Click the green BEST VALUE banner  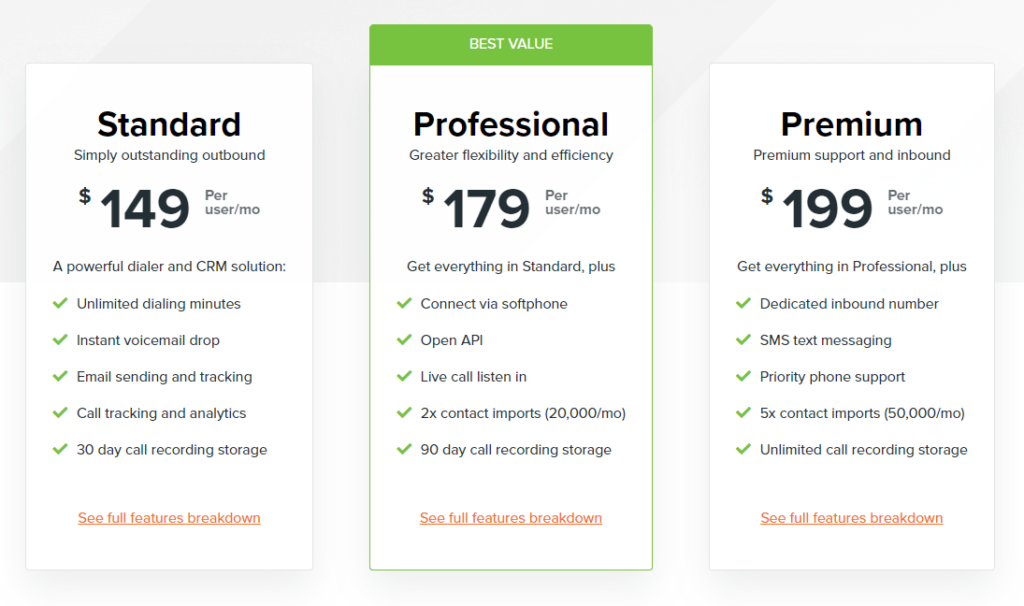pyautogui.click(x=511, y=44)
